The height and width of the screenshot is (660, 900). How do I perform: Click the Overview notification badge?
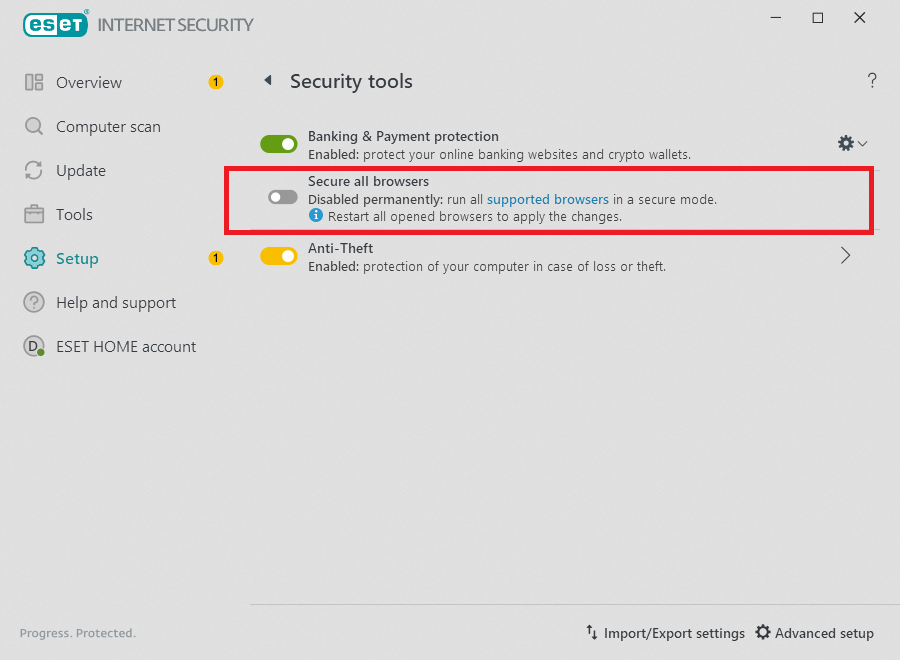pos(215,82)
